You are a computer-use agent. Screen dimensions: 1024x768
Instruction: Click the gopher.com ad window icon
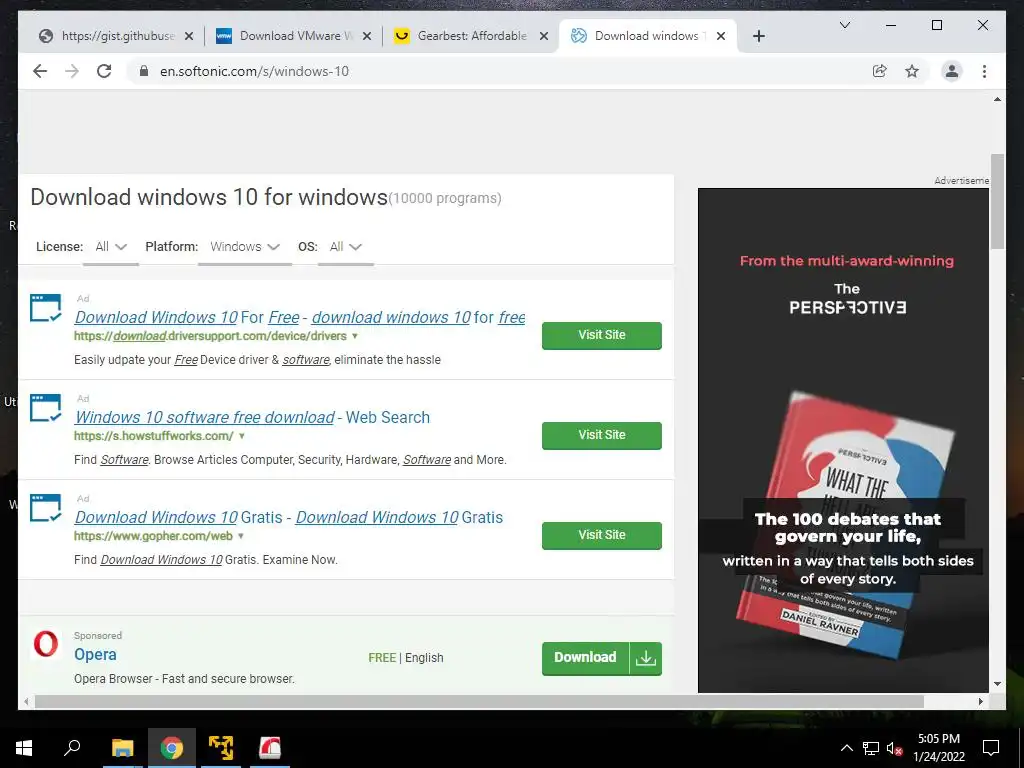click(46, 508)
